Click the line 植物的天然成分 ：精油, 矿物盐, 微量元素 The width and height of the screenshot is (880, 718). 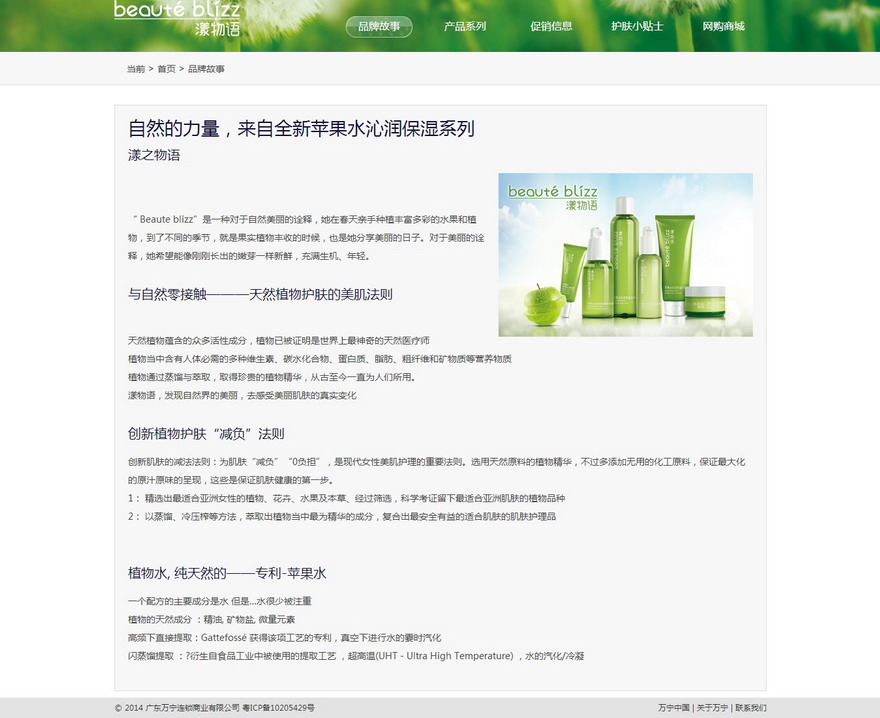212,619
